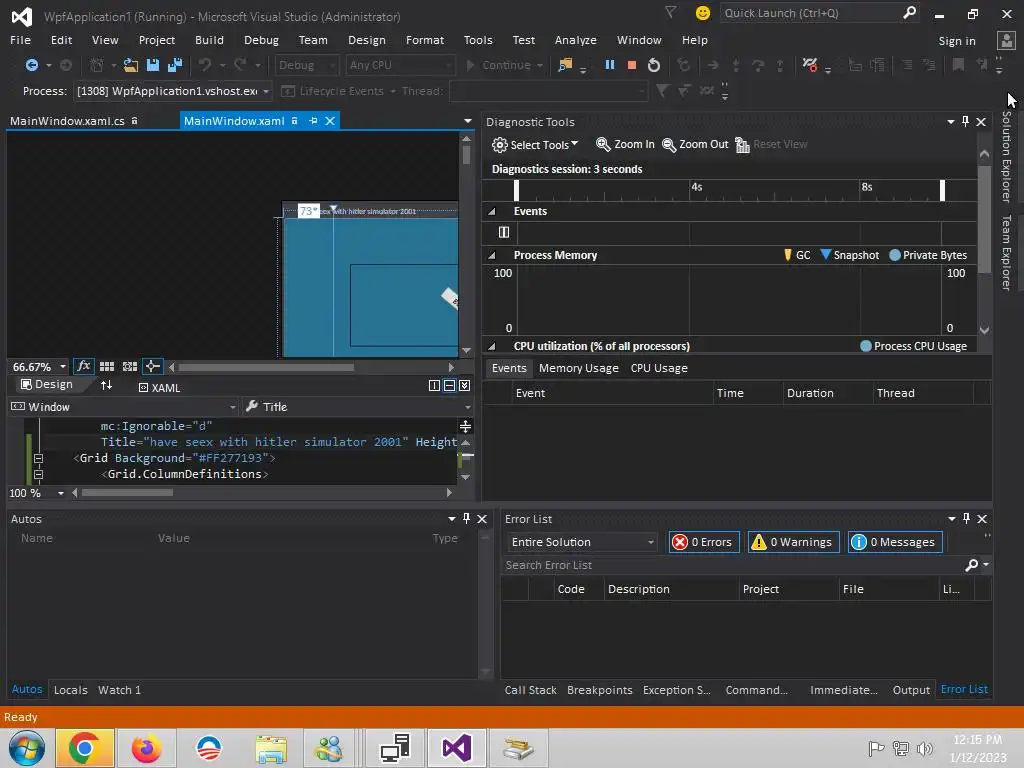Click the Save file toolbar icon

pos(153,65)
